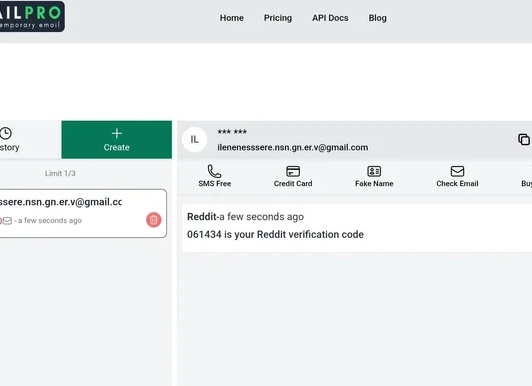
Task: Visit the Blog page
Action: [x=378, y=18]
